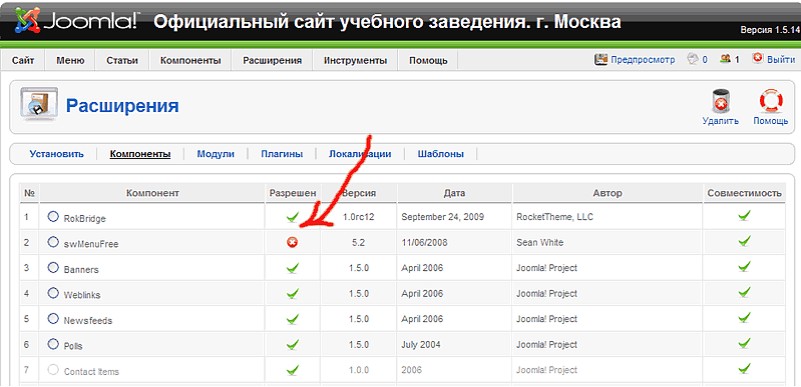Toggle enabled checkmark for Weblinks
Image resolution: width=801 pixels, height=387 pixels.
click(x=292, y=294)
